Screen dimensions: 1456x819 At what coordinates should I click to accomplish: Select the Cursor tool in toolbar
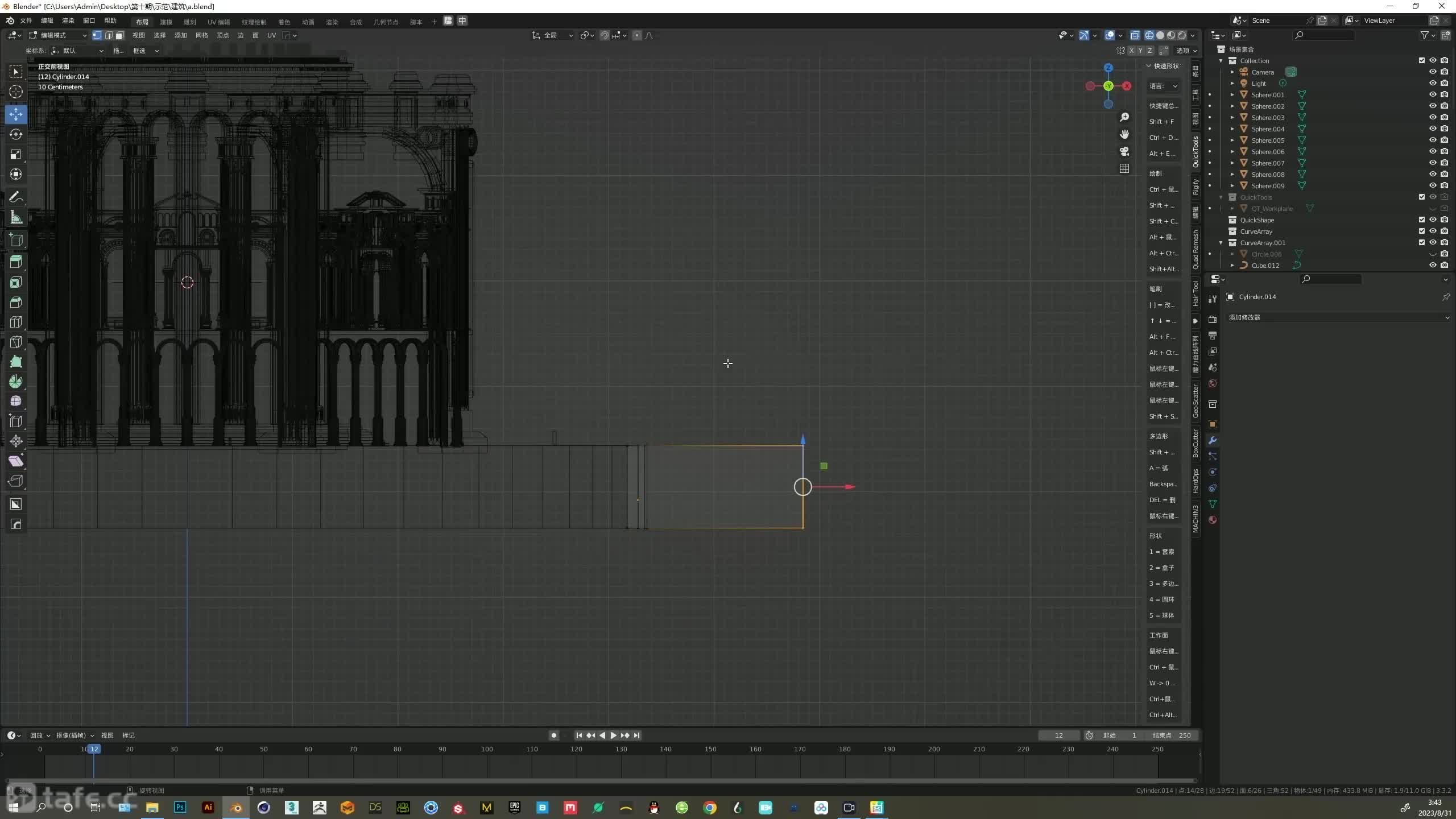coord(16,92)
